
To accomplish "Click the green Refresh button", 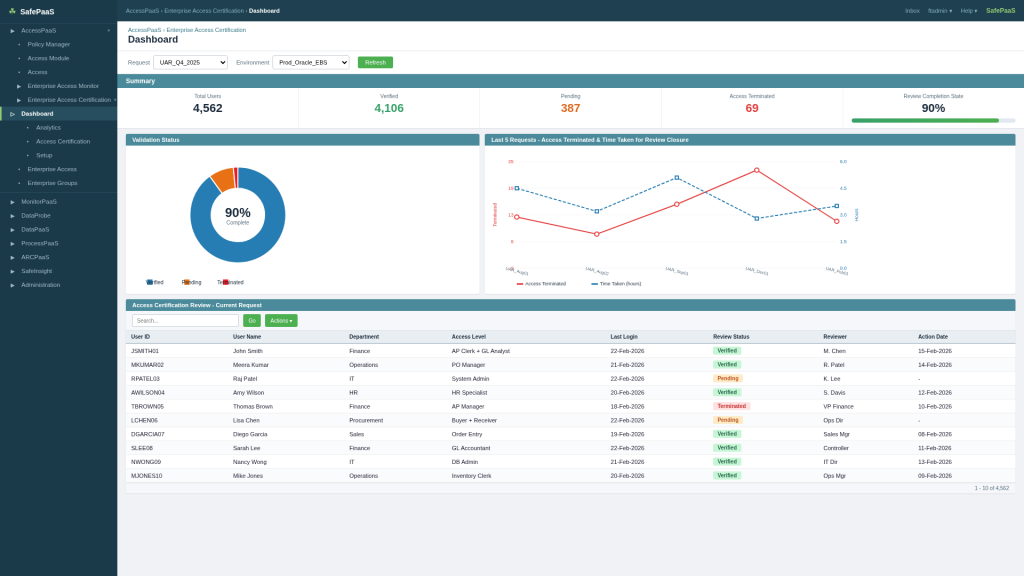I will tap(375, 62).
